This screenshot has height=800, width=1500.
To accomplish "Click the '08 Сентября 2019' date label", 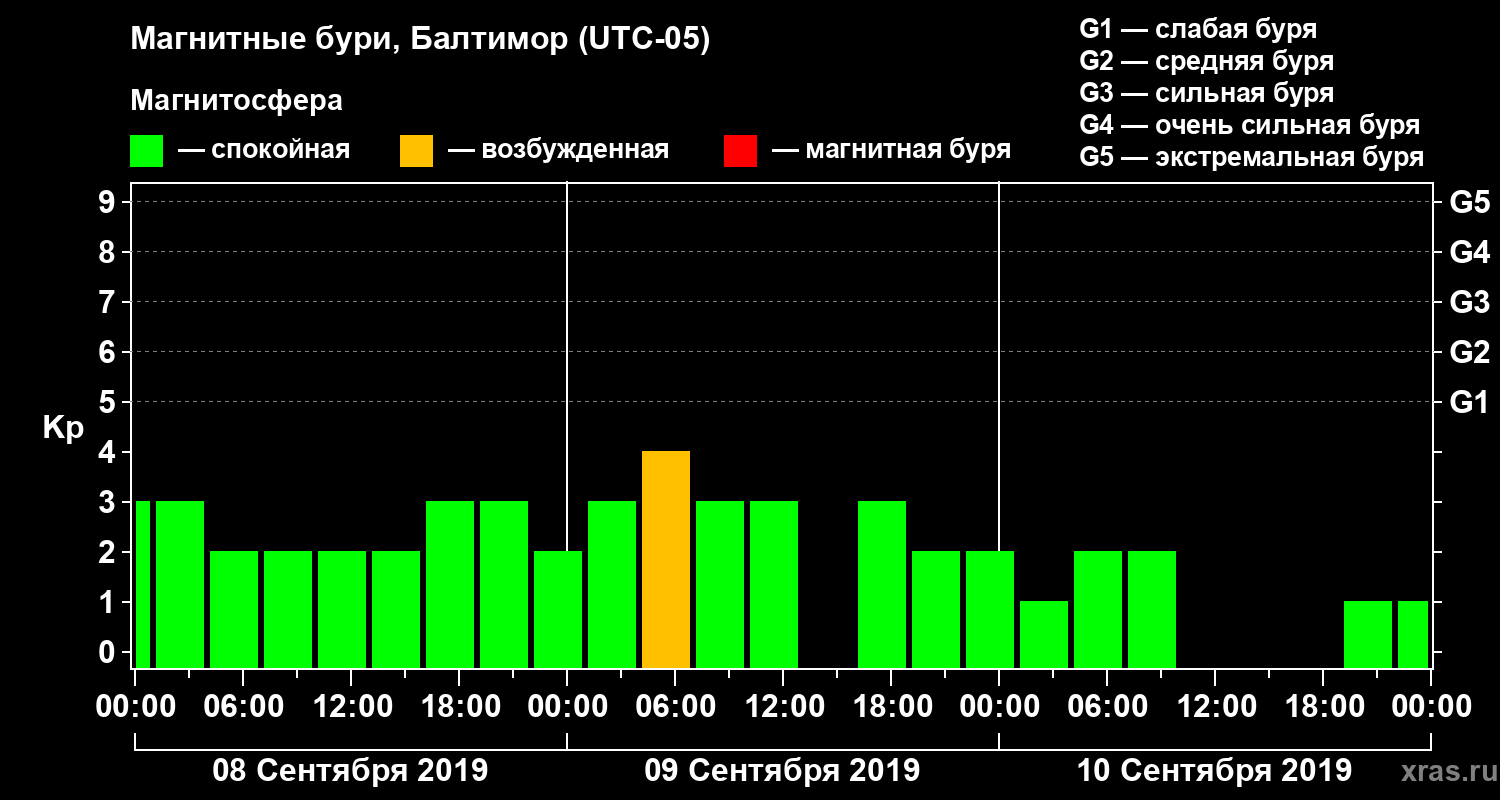I will pos(350,770).
